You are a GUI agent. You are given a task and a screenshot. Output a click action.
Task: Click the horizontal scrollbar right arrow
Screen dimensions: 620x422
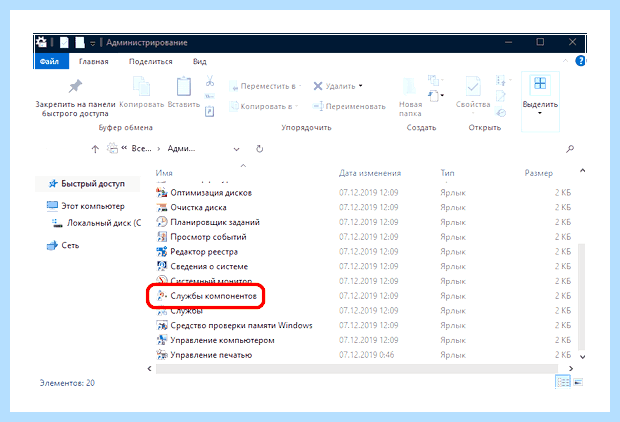click(x=571, y=368)
